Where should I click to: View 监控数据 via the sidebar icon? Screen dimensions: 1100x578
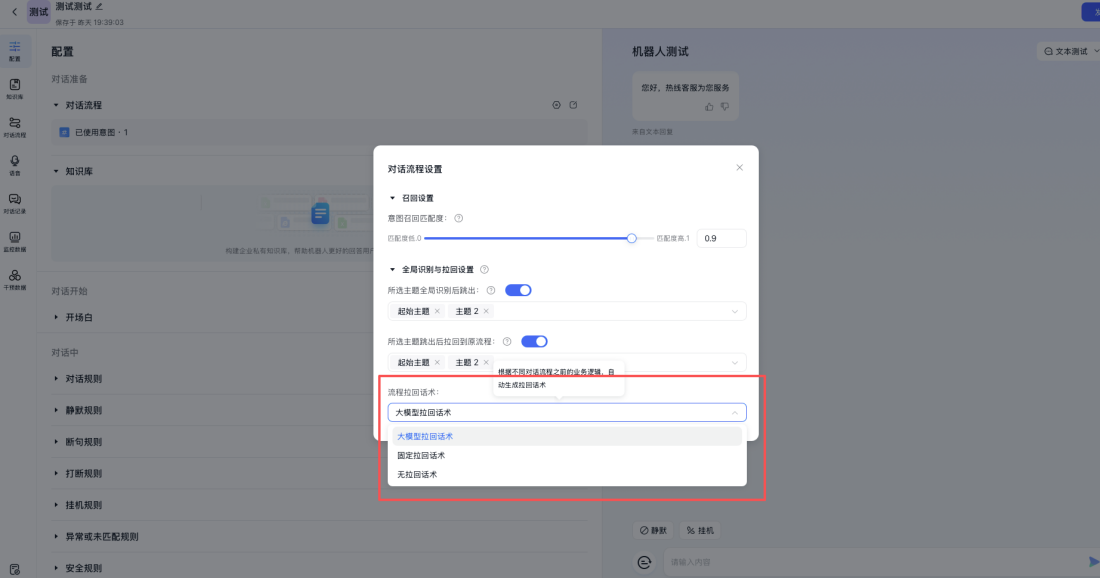coord(14,242)
